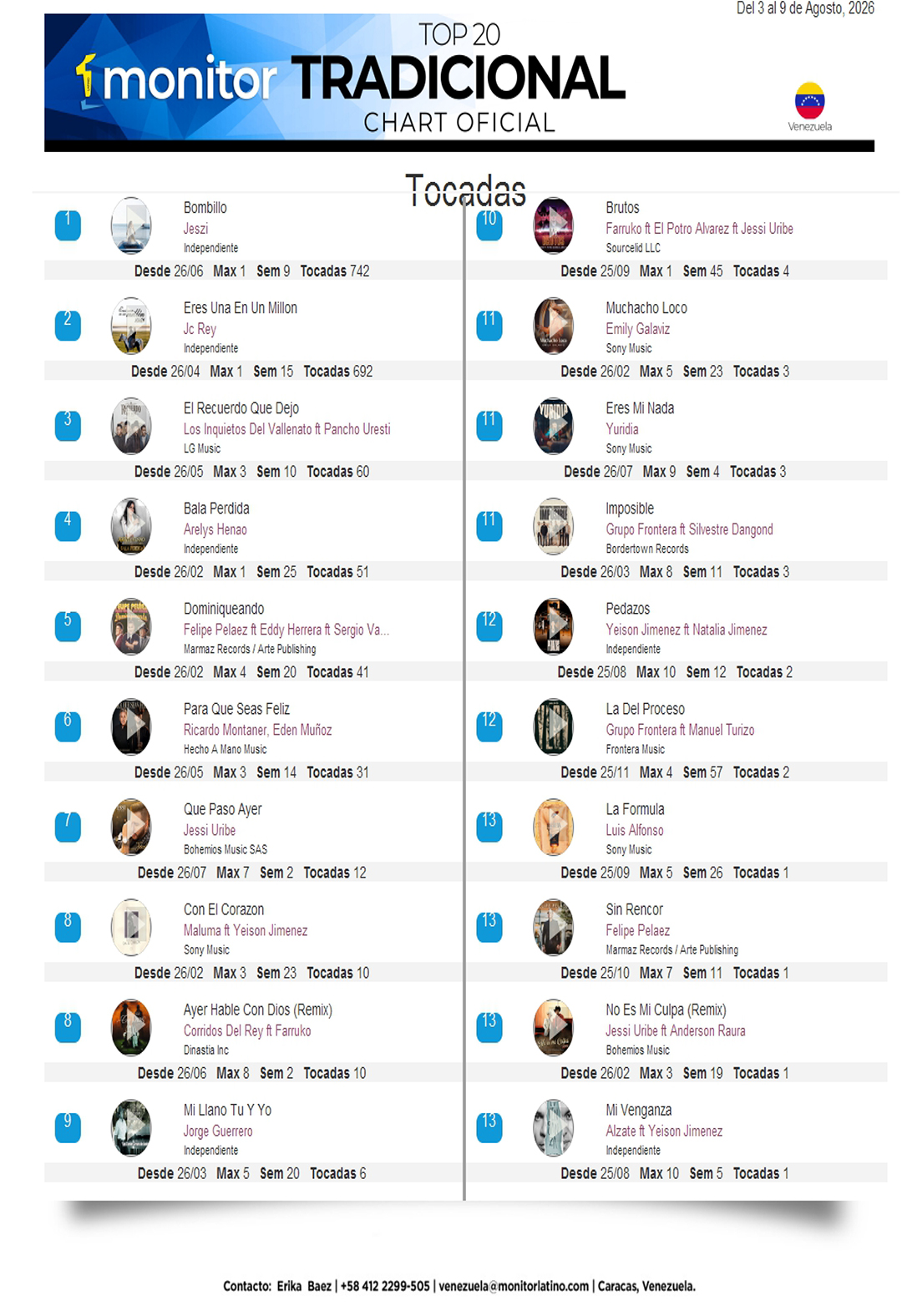The height and width of the screenshot is (1316, 902).
Task: Open artist link Jessi Uribe under Que Paso Ayer
Action: (x=210, y=830)
